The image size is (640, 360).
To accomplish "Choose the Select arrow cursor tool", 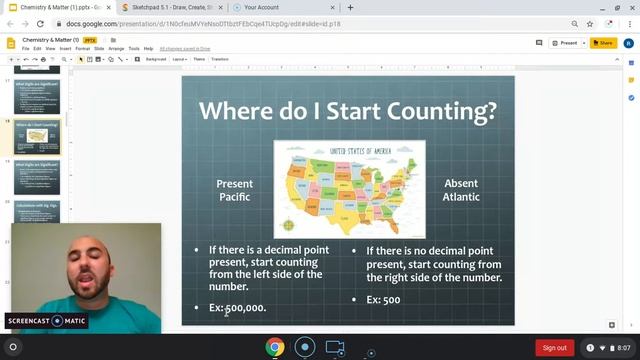I will [x=81, y=60].
